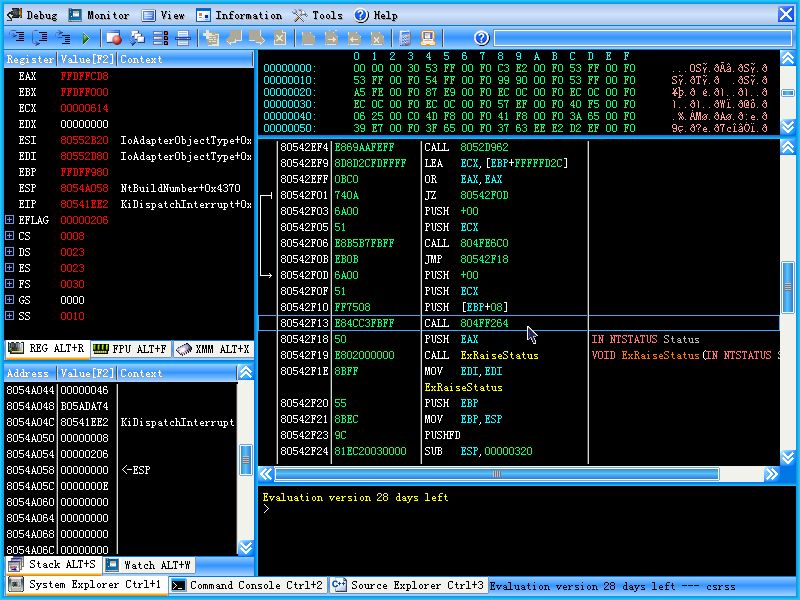Open the Debug menu

pyautogui.click(x=32, y=15)
